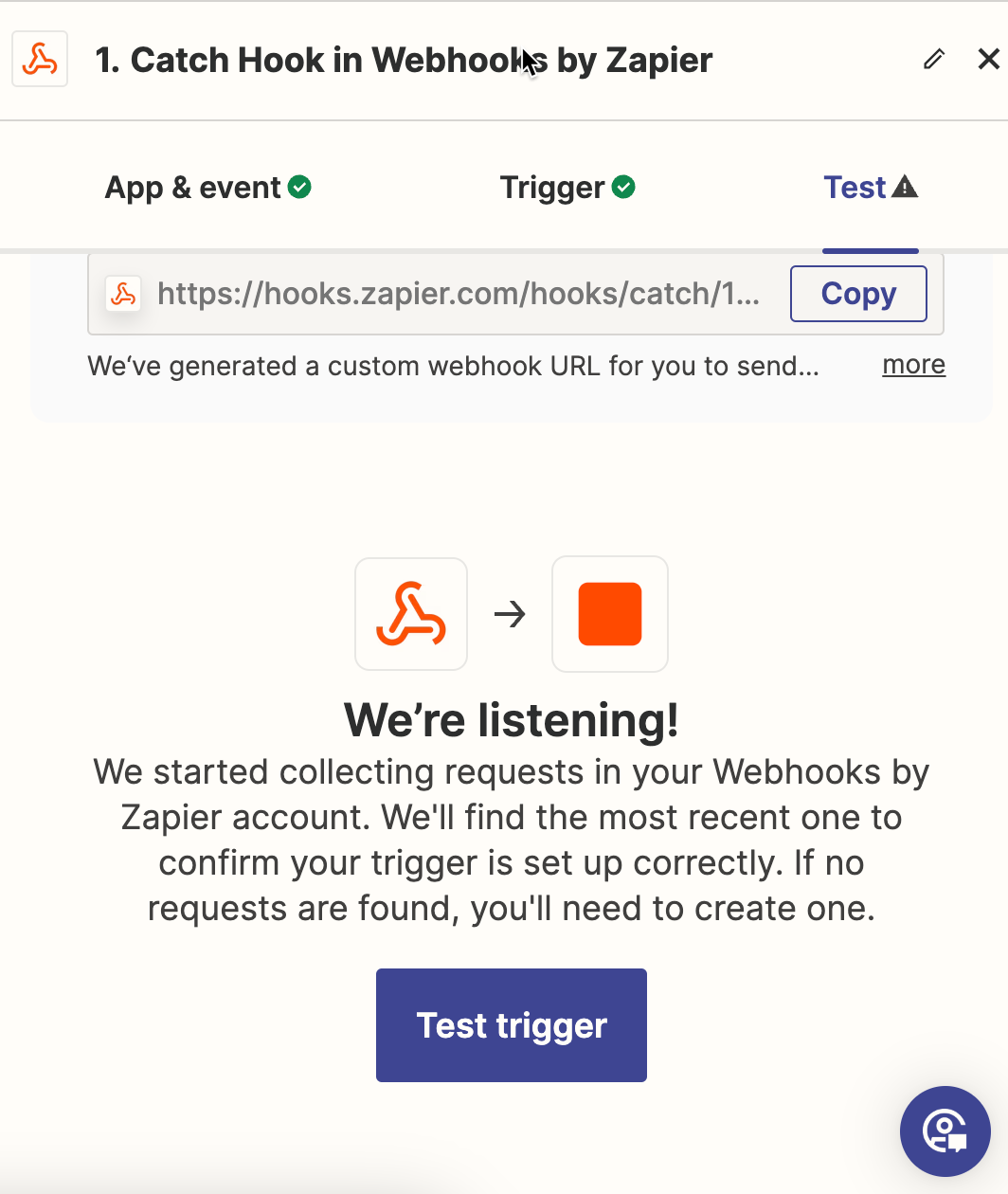Click the warning triangle next to Test
The width and height of the screenshot is (1008, 1194).
click(905, 187)
